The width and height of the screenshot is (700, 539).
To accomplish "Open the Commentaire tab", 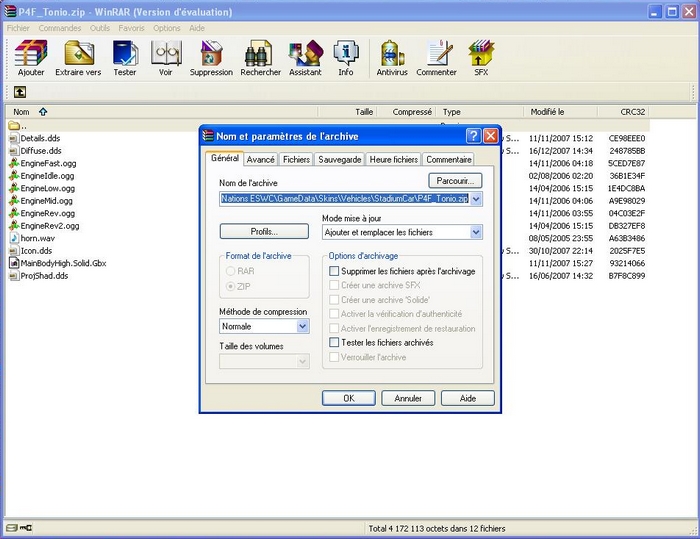I will click(x=449, y=159).
